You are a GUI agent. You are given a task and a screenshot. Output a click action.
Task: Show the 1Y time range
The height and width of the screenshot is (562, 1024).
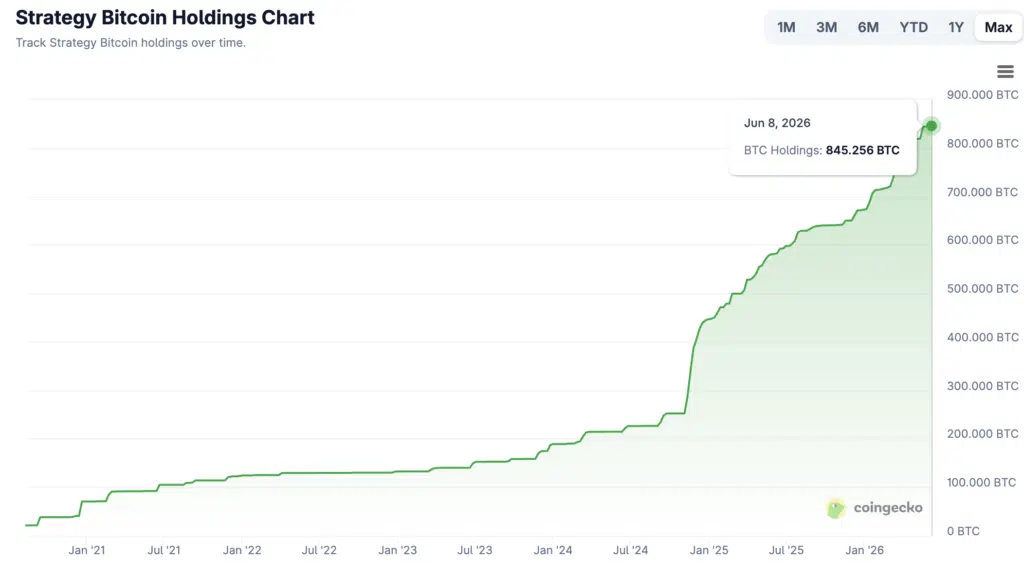(x=956, y=27)
